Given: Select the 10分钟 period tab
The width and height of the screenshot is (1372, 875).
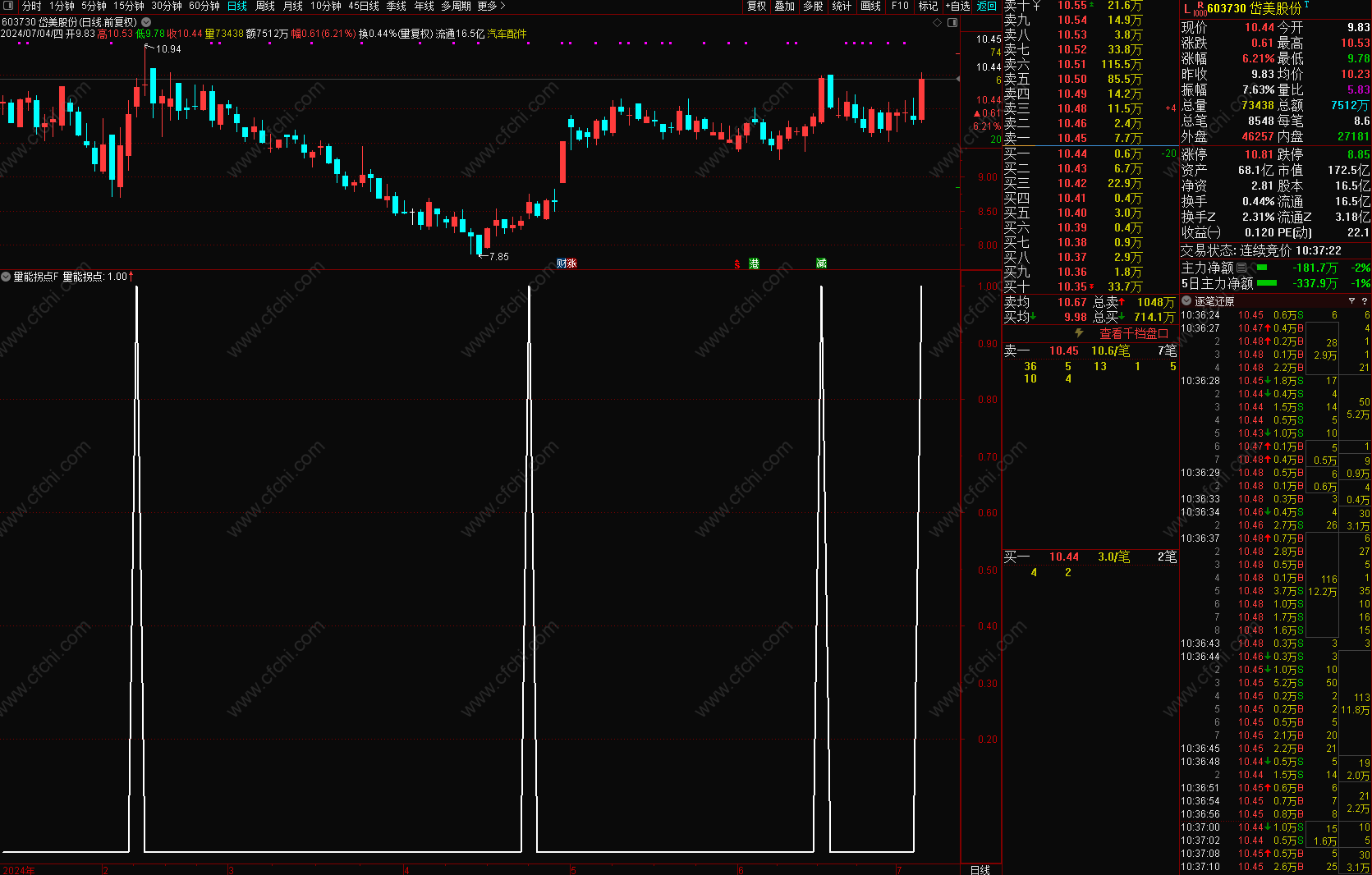Looking at the screenshot, I should point(326,6).
